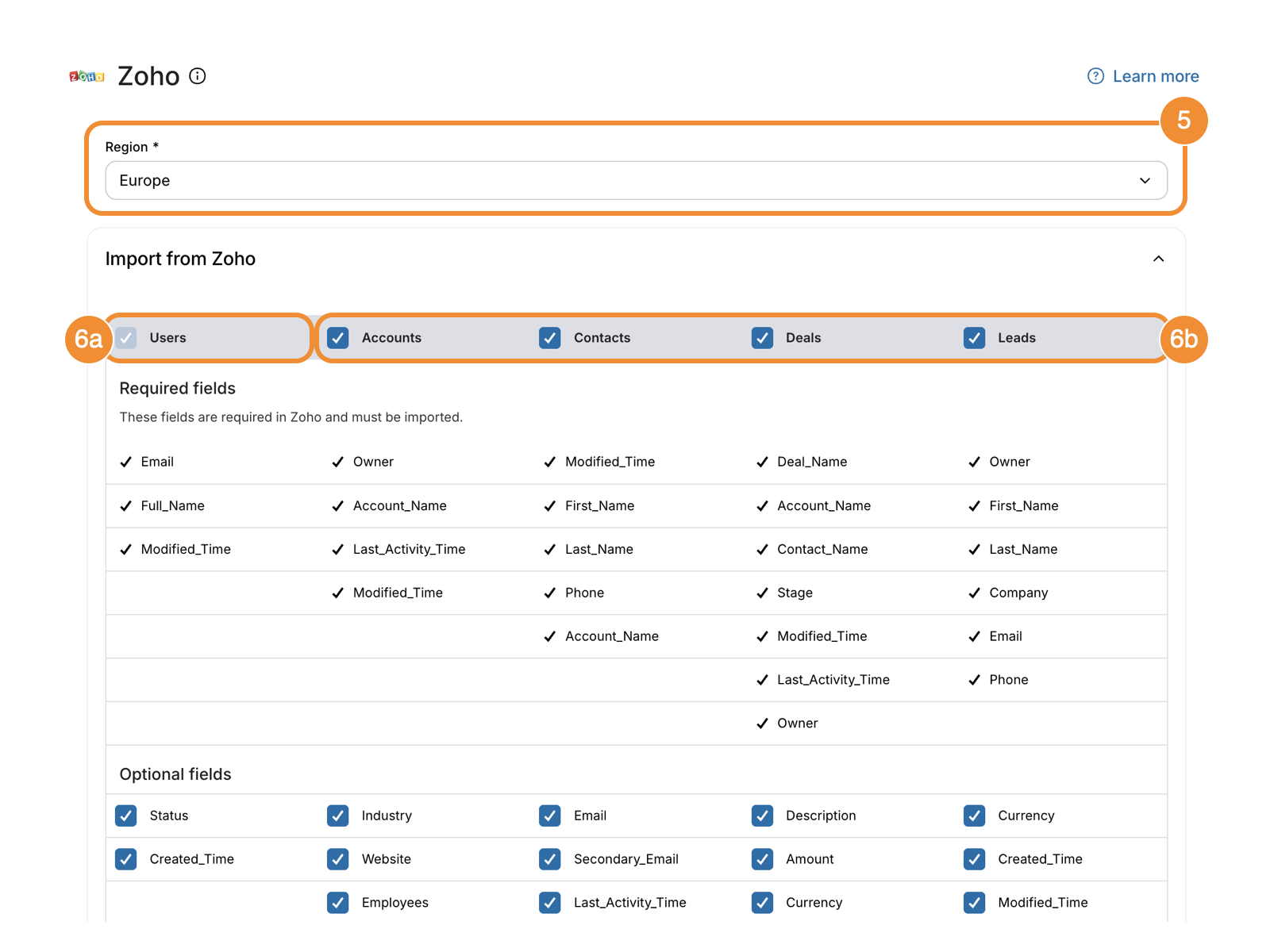Click the help question mark icon

pos(1095,76)
